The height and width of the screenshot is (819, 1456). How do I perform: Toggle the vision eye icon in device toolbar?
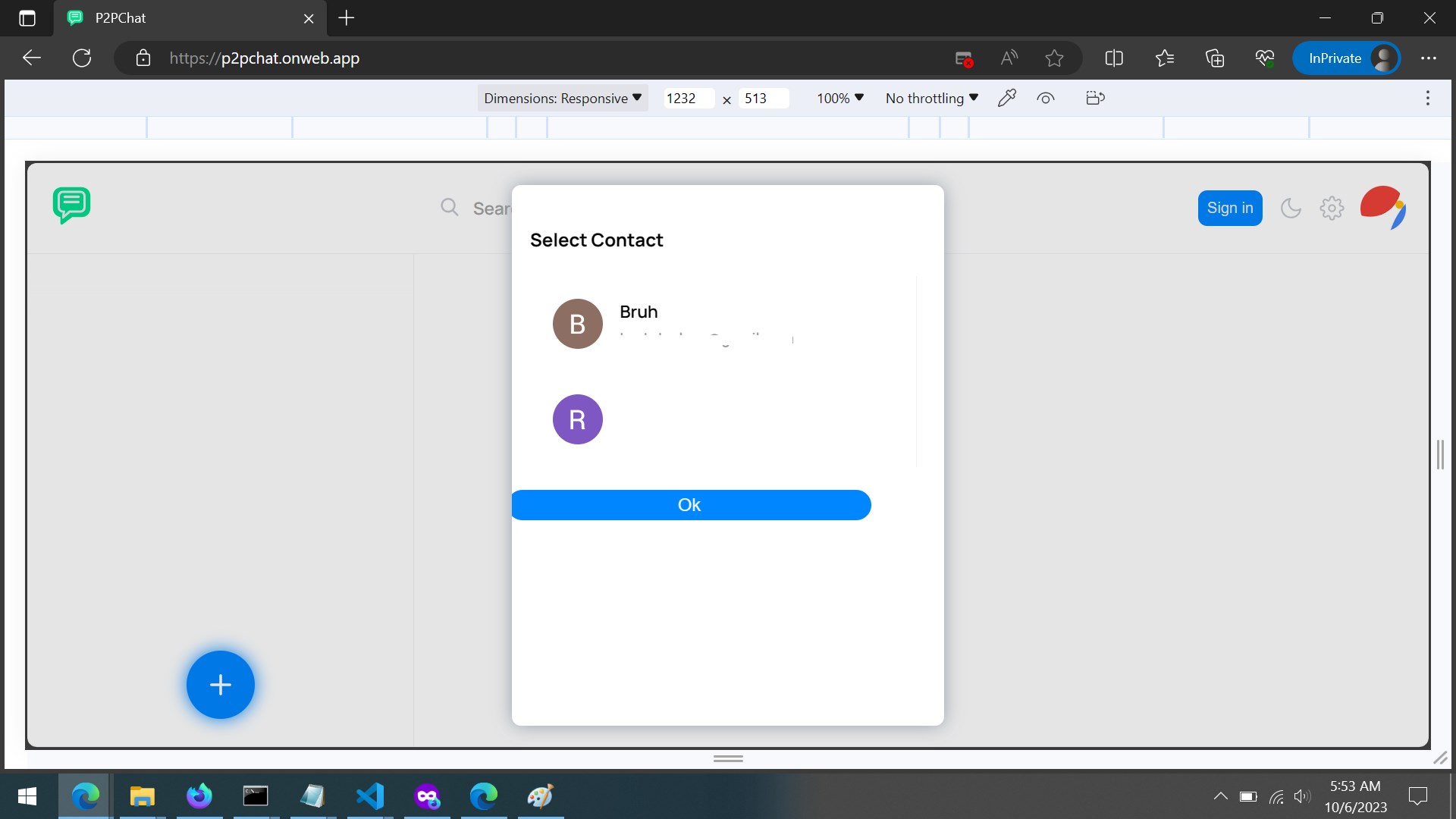click(1045, 99)
